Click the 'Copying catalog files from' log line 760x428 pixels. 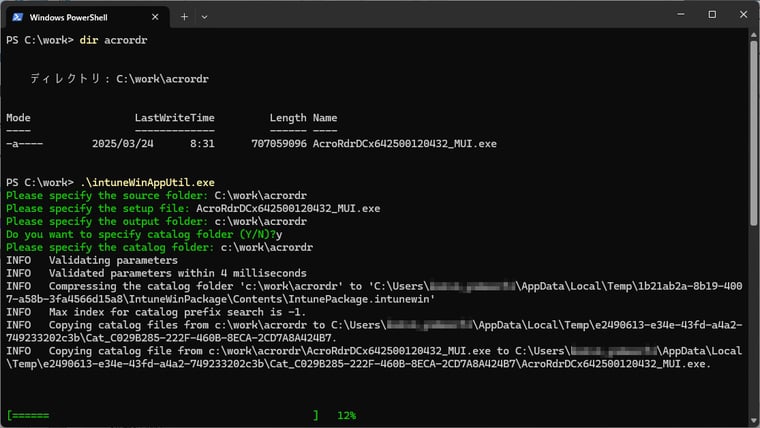click(x=374, y=332)
